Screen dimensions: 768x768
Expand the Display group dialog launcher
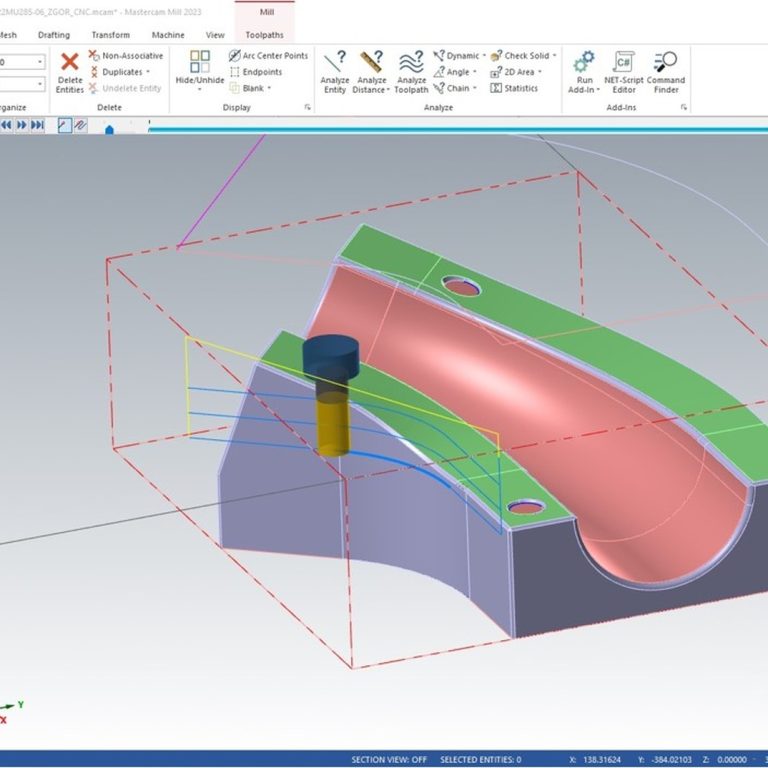[x=307, y=106]
